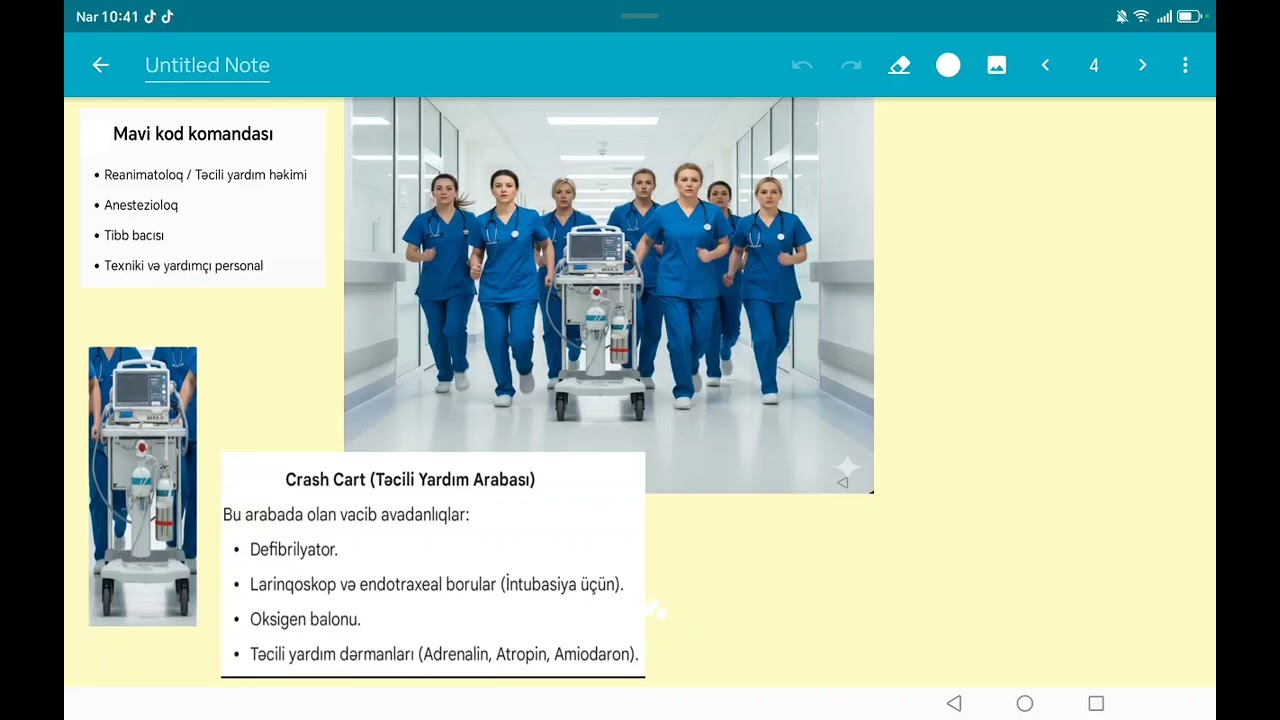Tap 'Reanimatoloq / Təcili yardım həkimi' bullet

coord(200,175)
